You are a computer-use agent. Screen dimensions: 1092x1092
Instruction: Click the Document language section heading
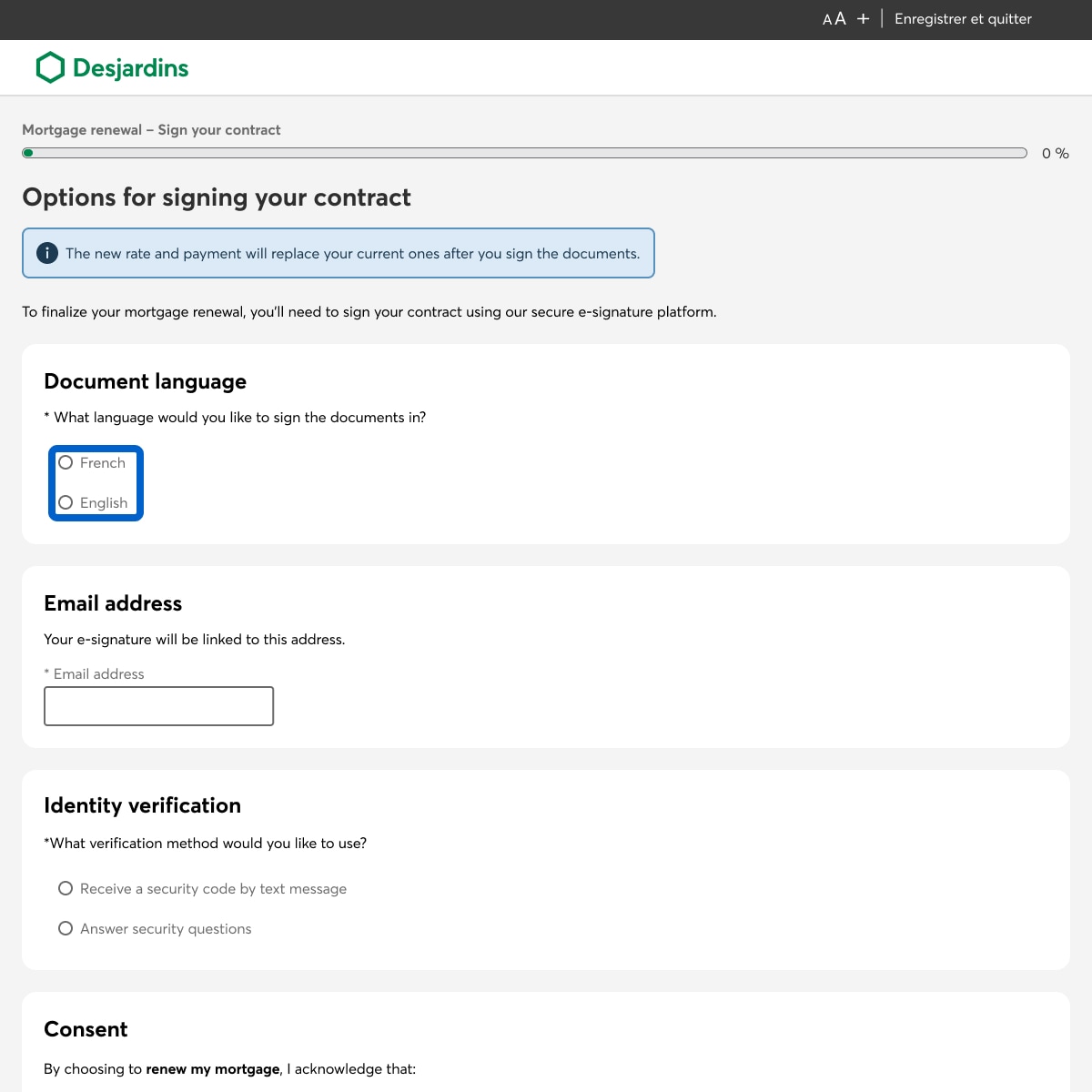[x=145, y=381]
